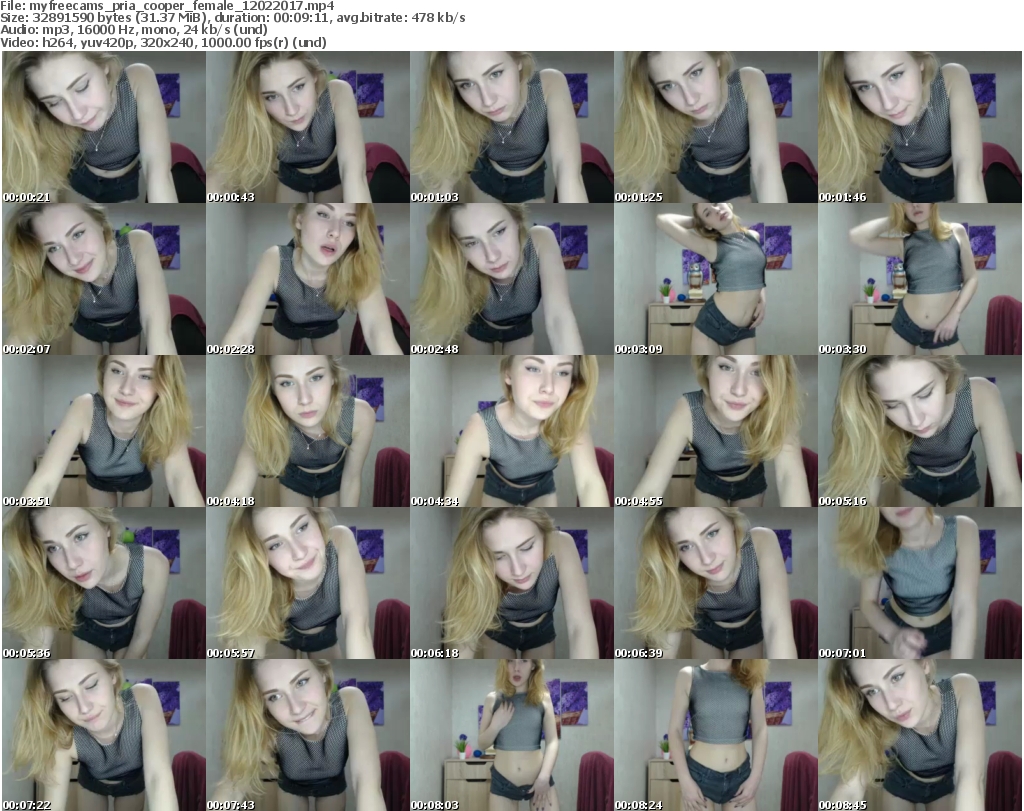This screenshot has width=1024, height=811.
Task: Select the thumbnail stamped 00:04:55
Action: coord(716,432)
